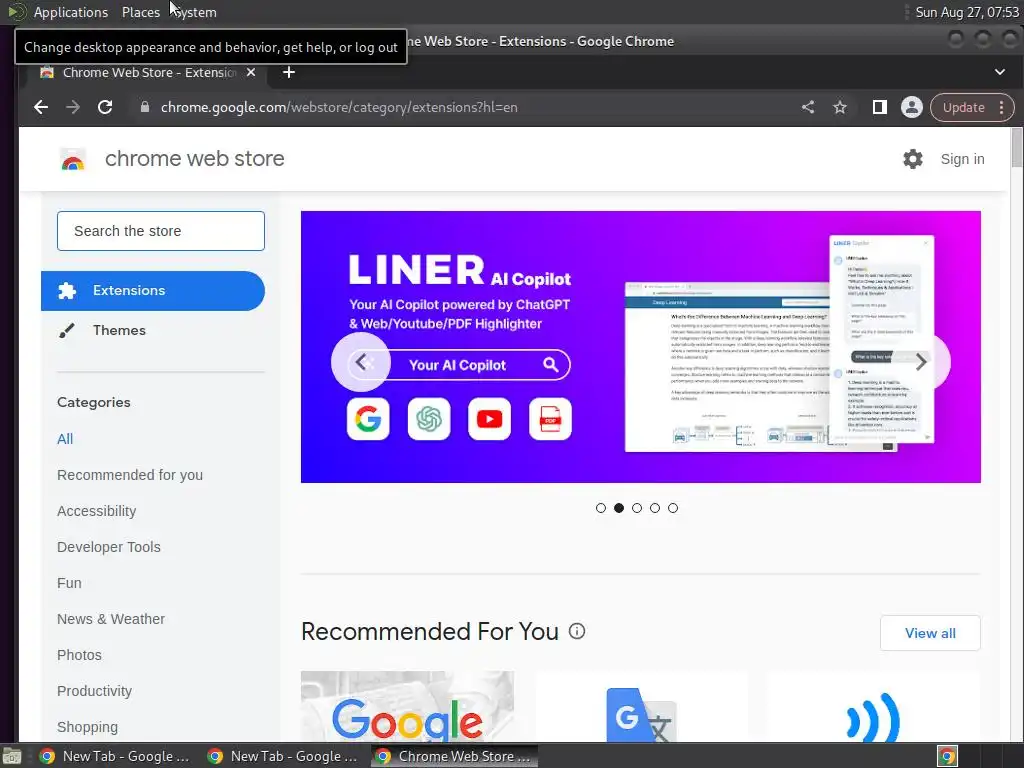This screenshot has height=768, width=1024.
Task: Go back to the previous page
Action: click(x=41, y=107)
